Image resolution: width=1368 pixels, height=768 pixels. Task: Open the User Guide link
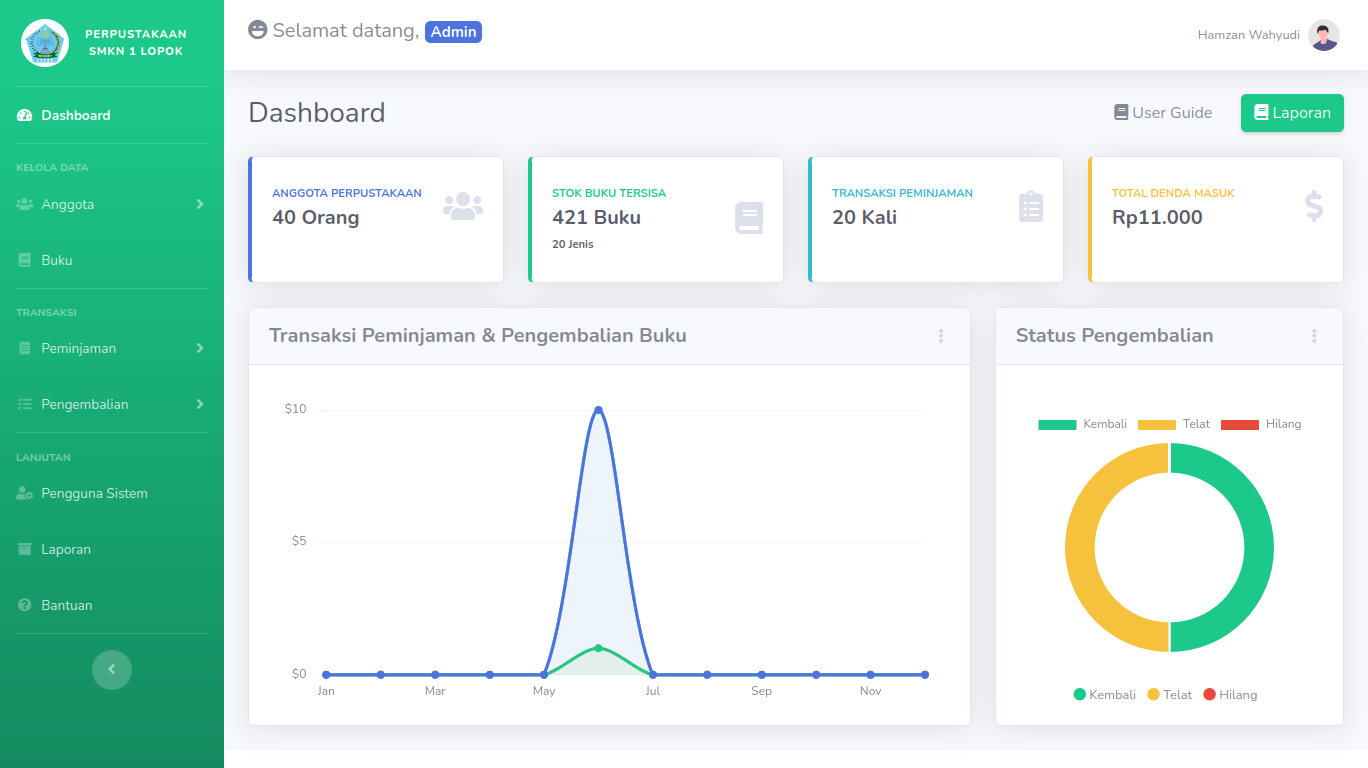[1162, 113]
